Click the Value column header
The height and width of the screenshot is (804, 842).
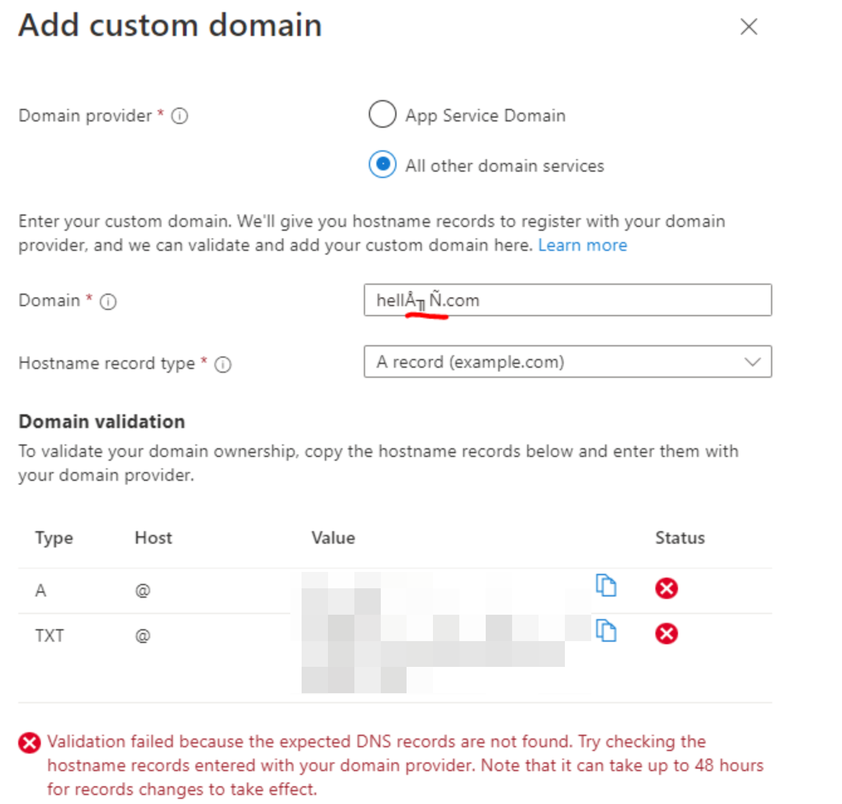[333, 538]
